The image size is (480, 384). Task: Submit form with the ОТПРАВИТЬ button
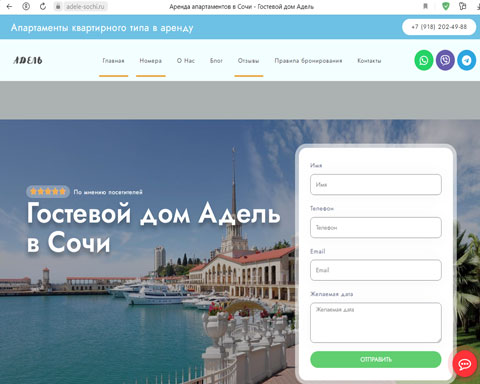[x=376, y=359]
